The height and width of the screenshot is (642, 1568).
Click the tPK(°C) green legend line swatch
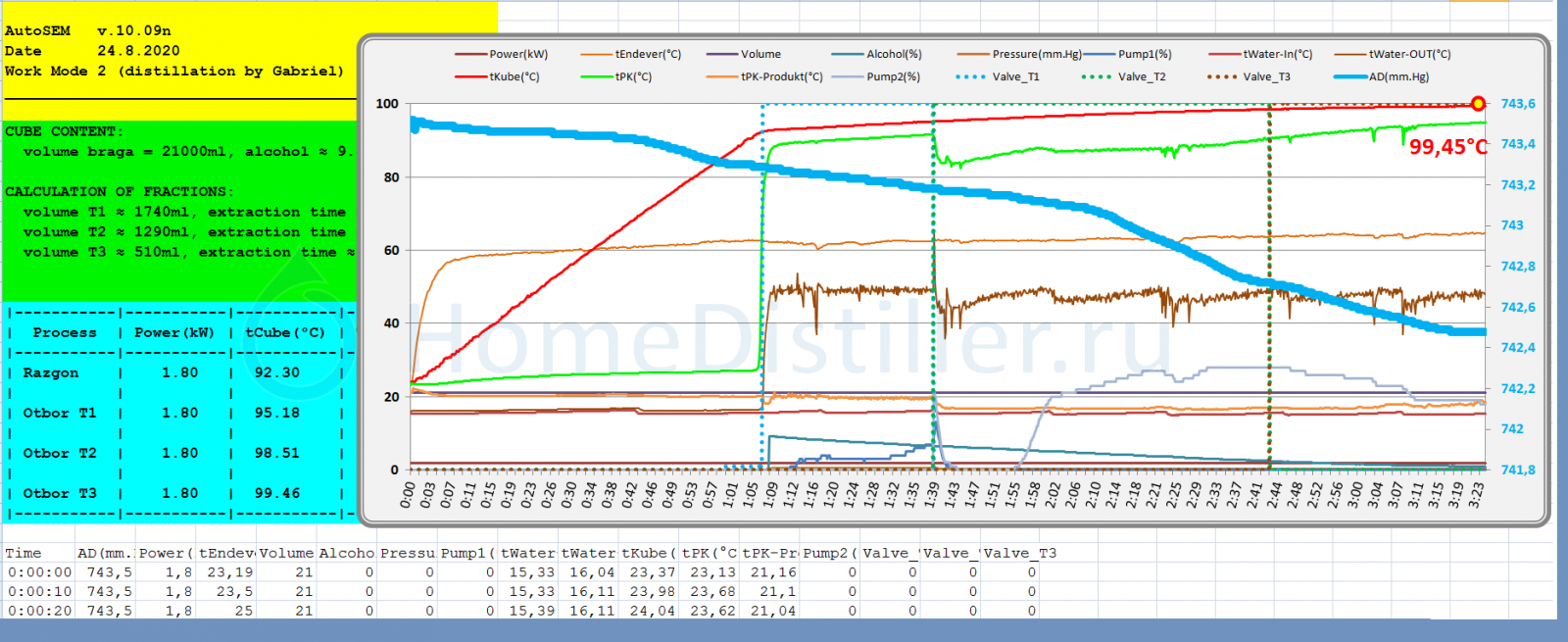[596, 76]
